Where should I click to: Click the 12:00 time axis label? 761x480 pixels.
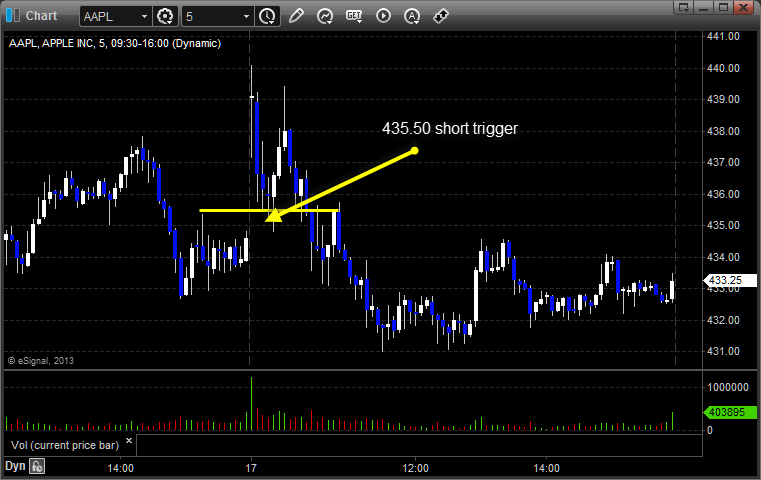point(415,468)
